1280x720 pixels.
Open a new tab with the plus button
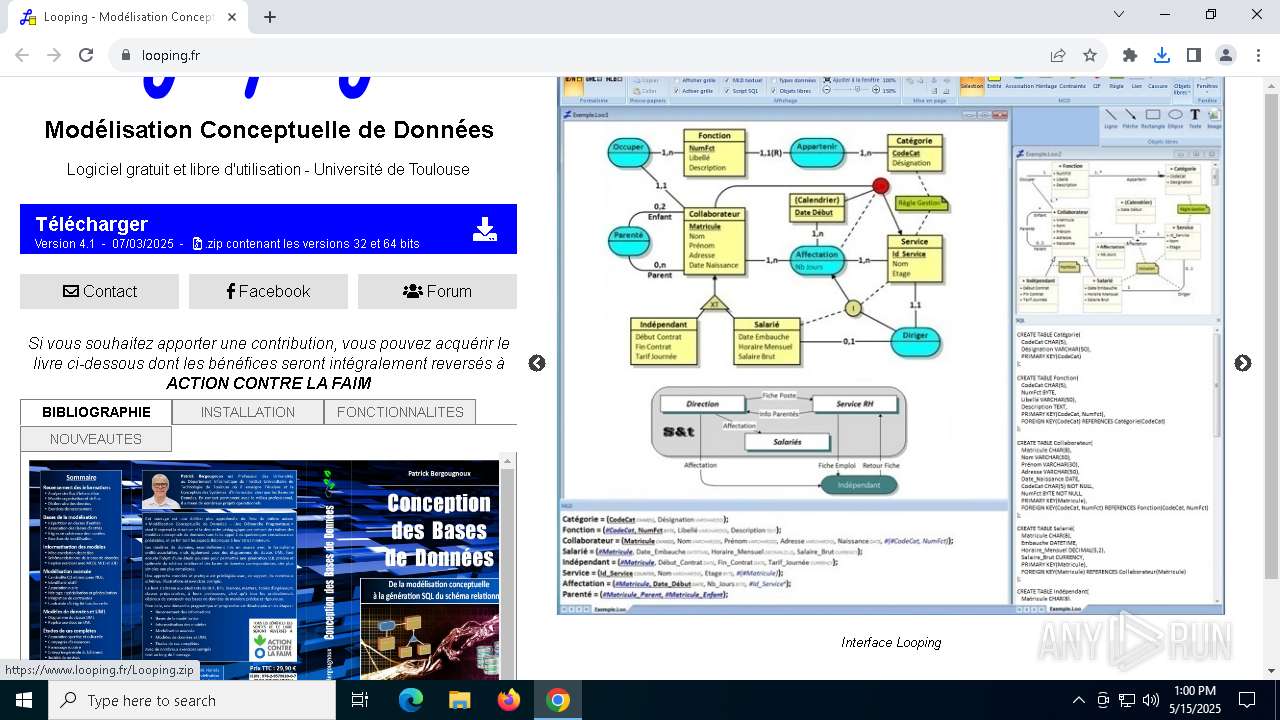pos(270,17)
